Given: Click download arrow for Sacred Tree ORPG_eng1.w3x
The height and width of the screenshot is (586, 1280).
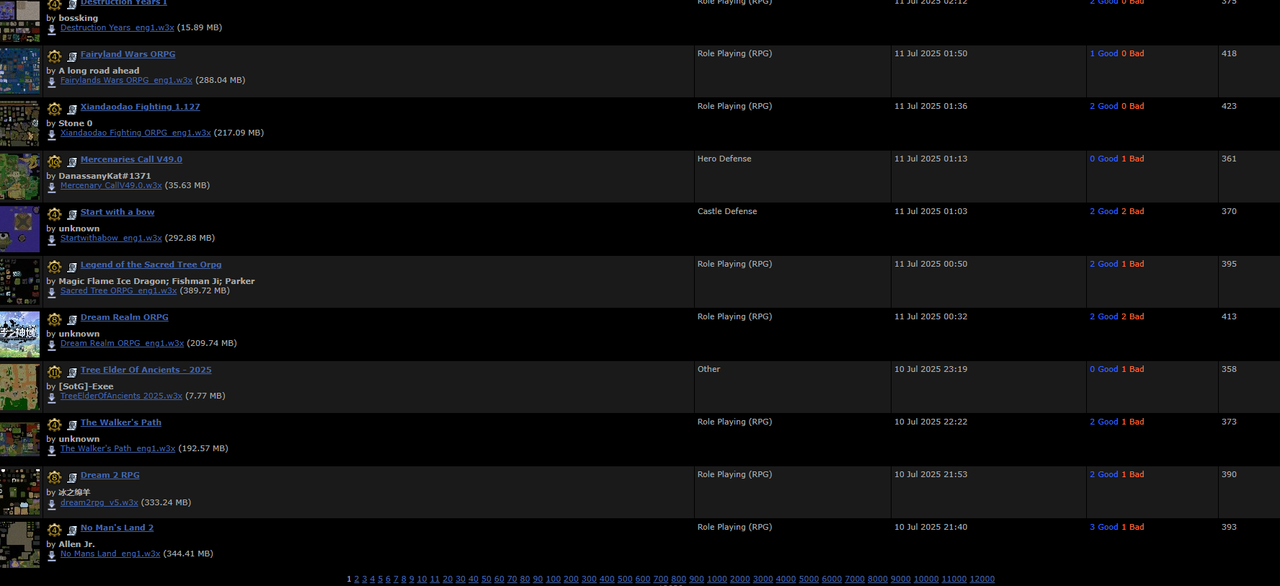Looking at the screenshot, I should coord(52,292).
